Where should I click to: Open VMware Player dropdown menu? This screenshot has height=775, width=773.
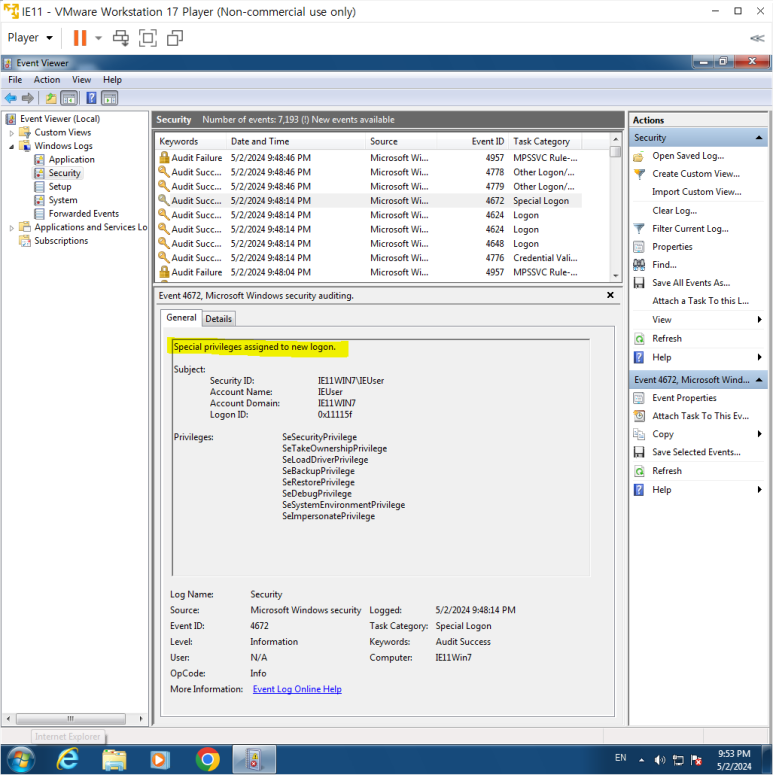[30, 38]
